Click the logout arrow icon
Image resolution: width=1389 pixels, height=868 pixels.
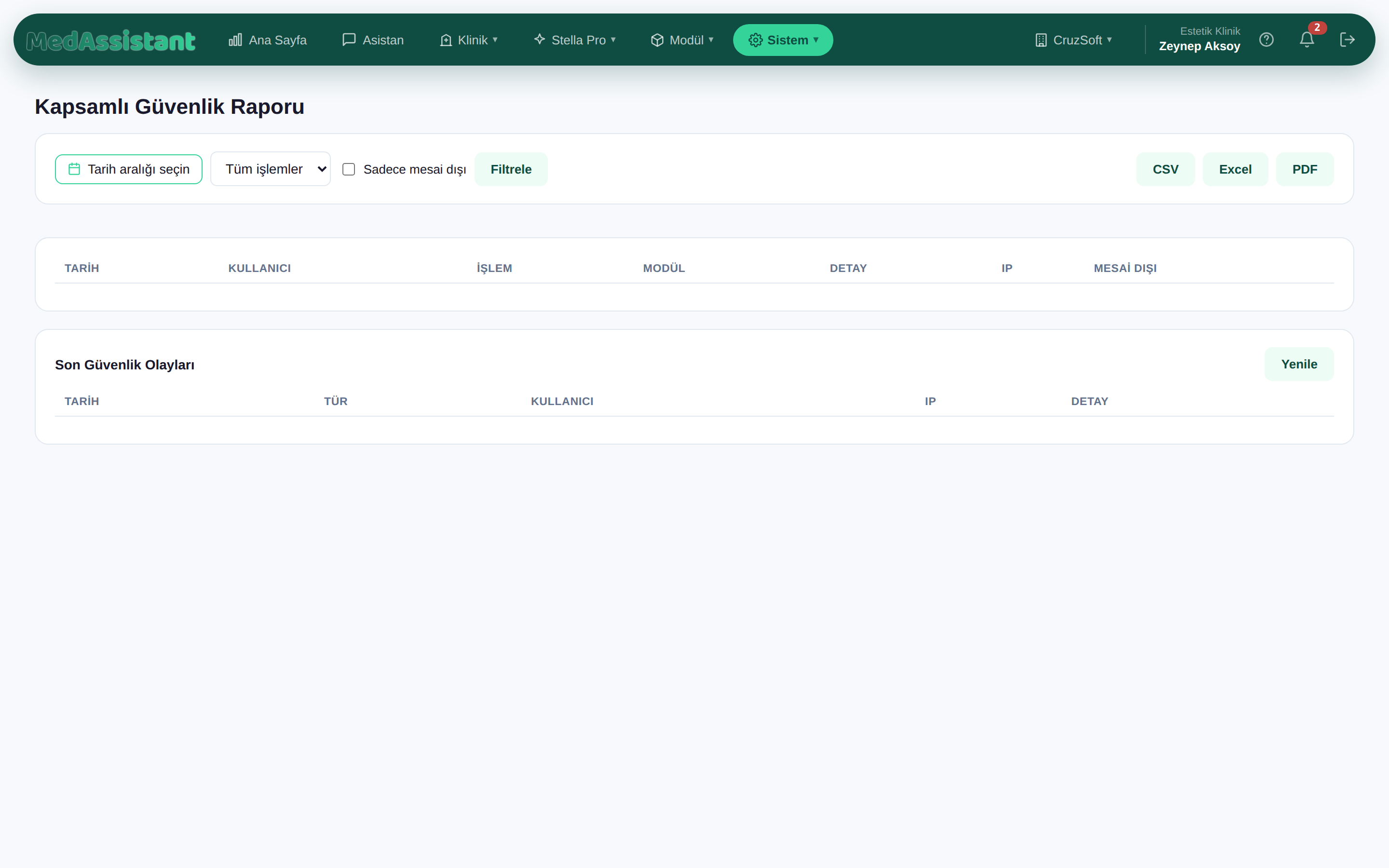click(x=1347, y=40)
